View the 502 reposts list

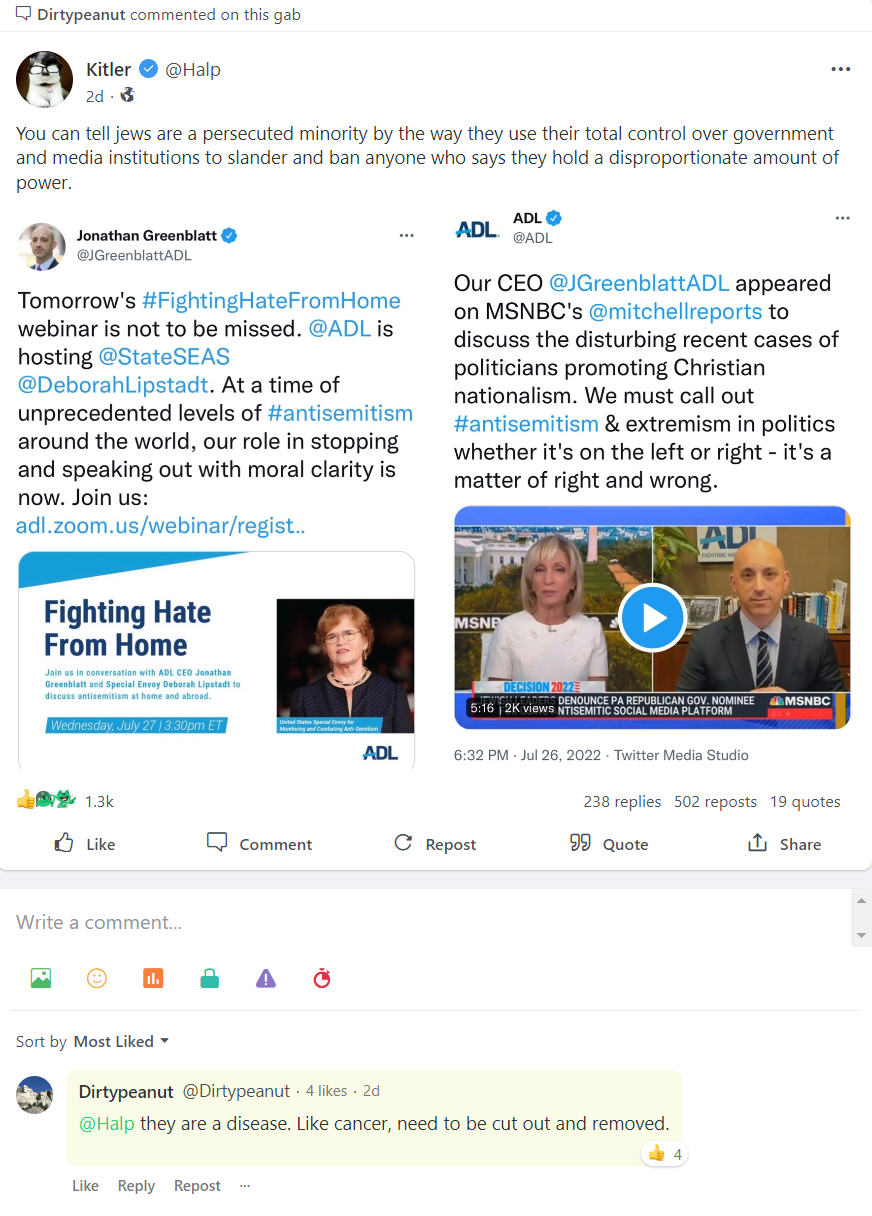click(715, 801)
